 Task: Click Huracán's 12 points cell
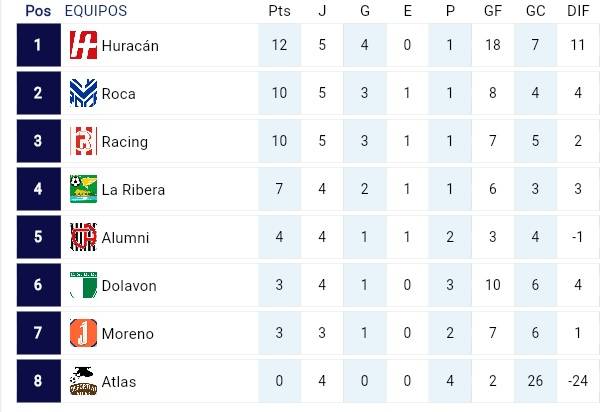[x=279, y=46]
